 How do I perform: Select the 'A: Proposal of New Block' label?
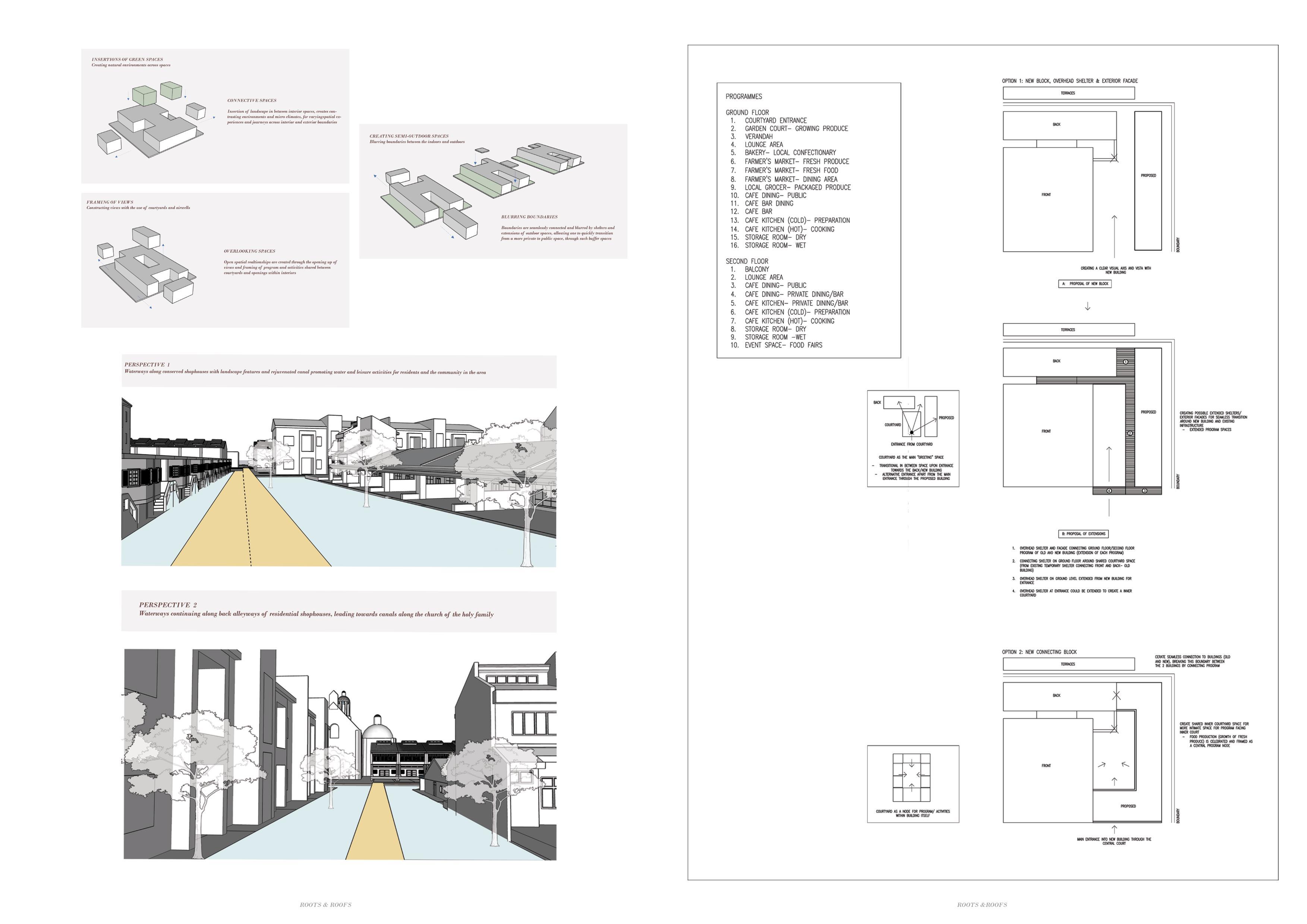(1084, 284)
